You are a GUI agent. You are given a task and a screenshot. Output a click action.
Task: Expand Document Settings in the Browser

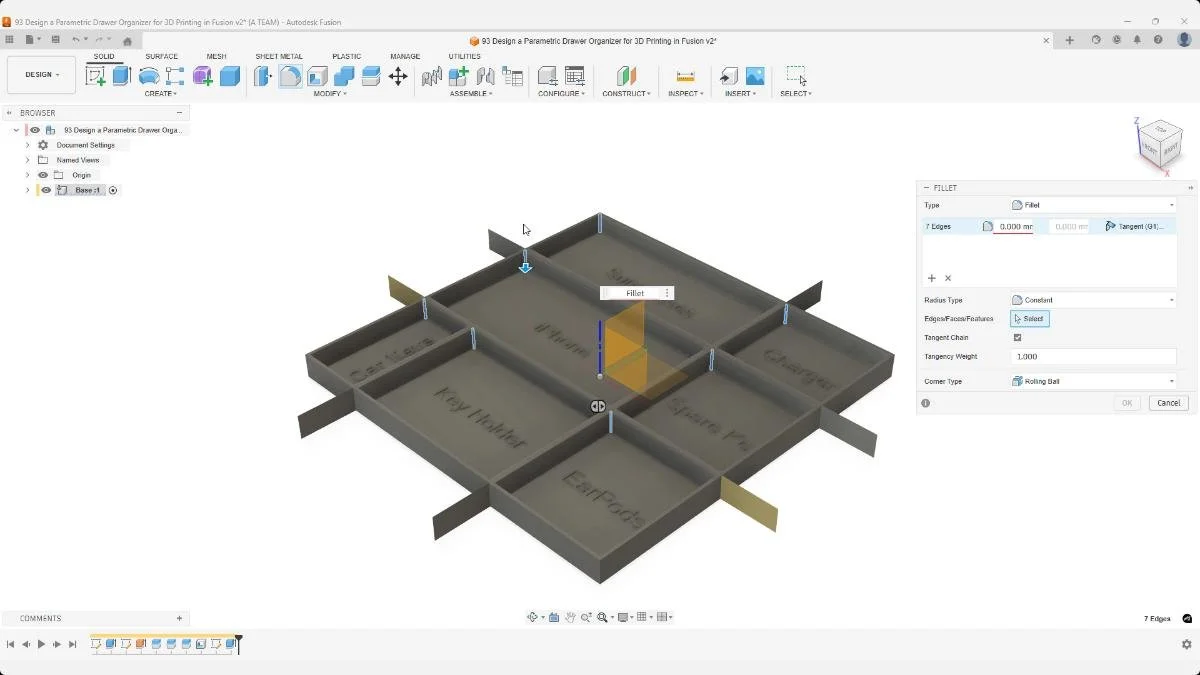[27, 144]
